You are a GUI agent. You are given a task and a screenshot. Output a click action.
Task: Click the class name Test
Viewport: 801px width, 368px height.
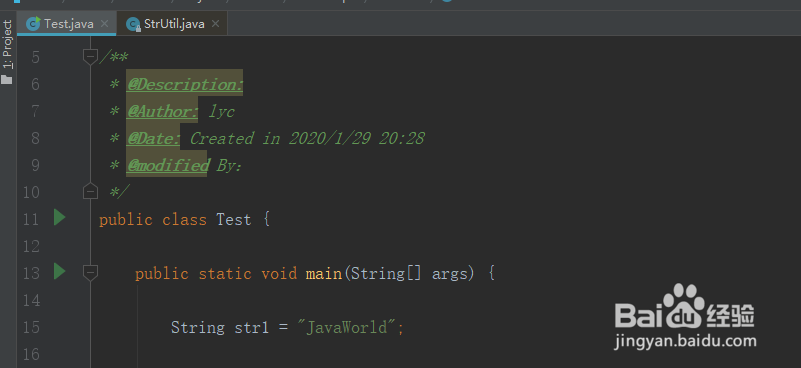point(234,220)
